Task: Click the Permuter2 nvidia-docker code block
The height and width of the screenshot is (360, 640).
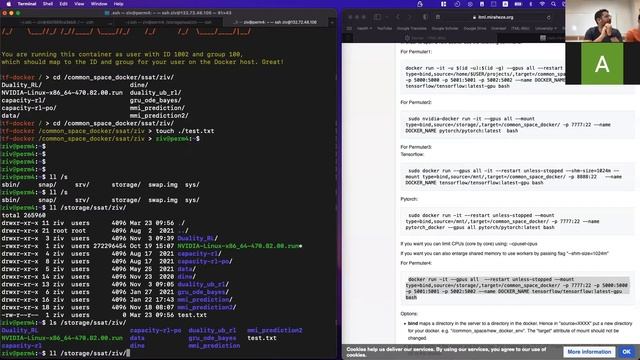Action: 517,124
